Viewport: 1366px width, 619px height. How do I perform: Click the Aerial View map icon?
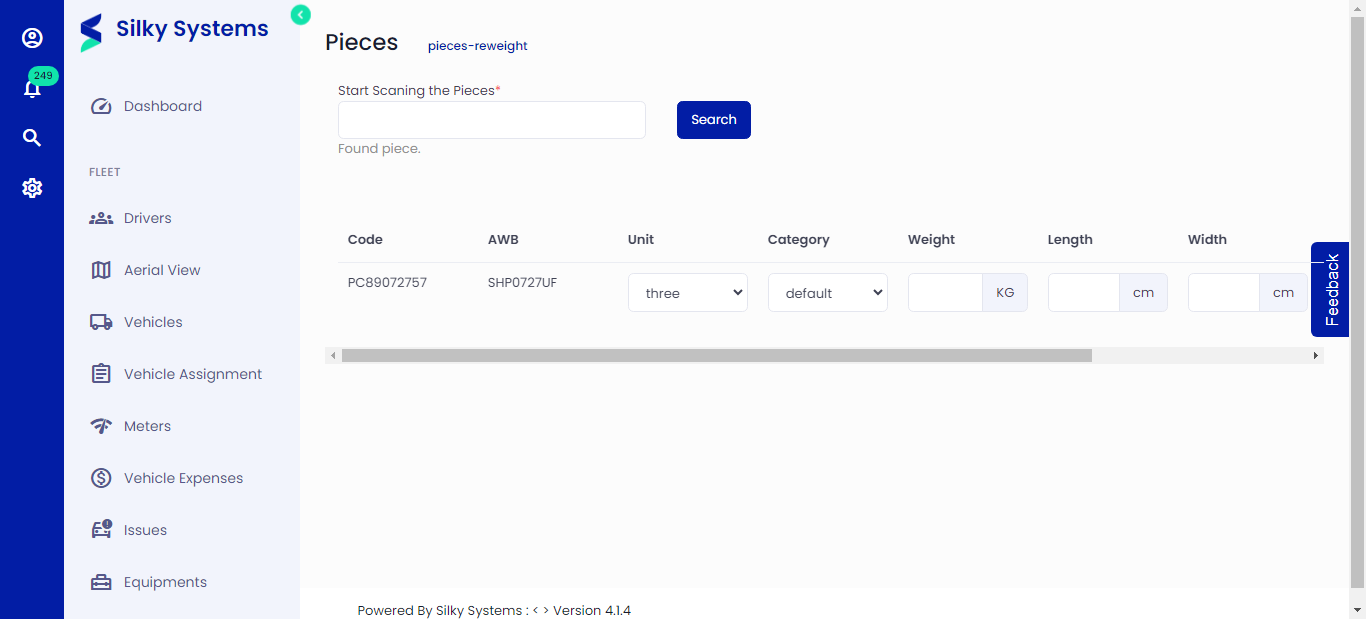point(101,270)
